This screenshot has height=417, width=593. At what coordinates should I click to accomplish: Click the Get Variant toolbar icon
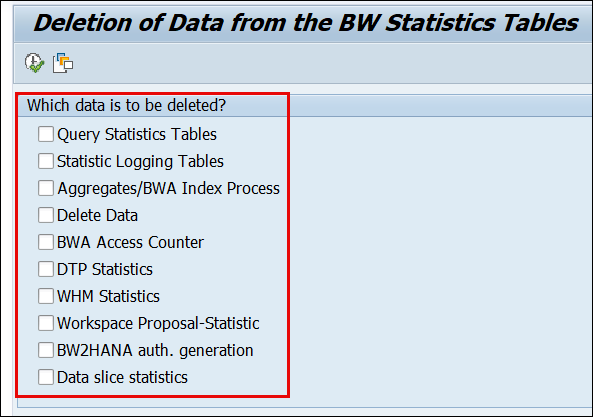[x=63, y=63]
